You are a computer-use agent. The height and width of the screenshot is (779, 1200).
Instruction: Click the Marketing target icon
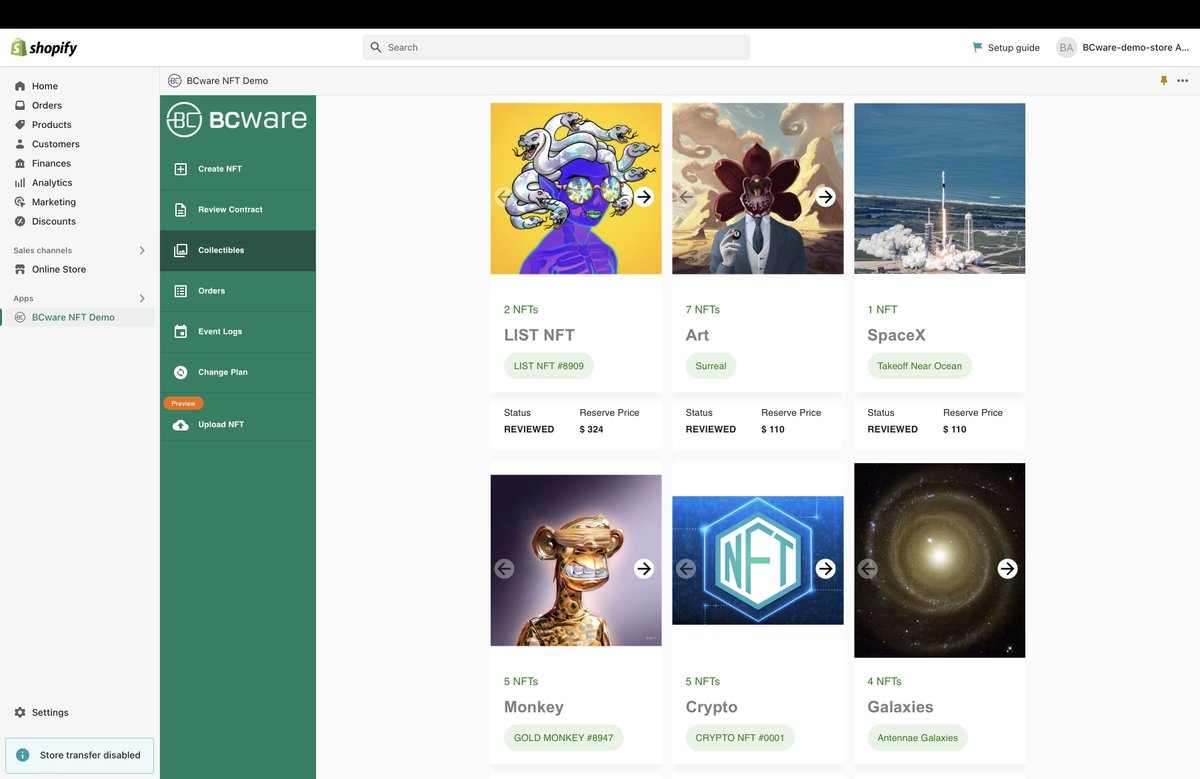coord(20,202)
